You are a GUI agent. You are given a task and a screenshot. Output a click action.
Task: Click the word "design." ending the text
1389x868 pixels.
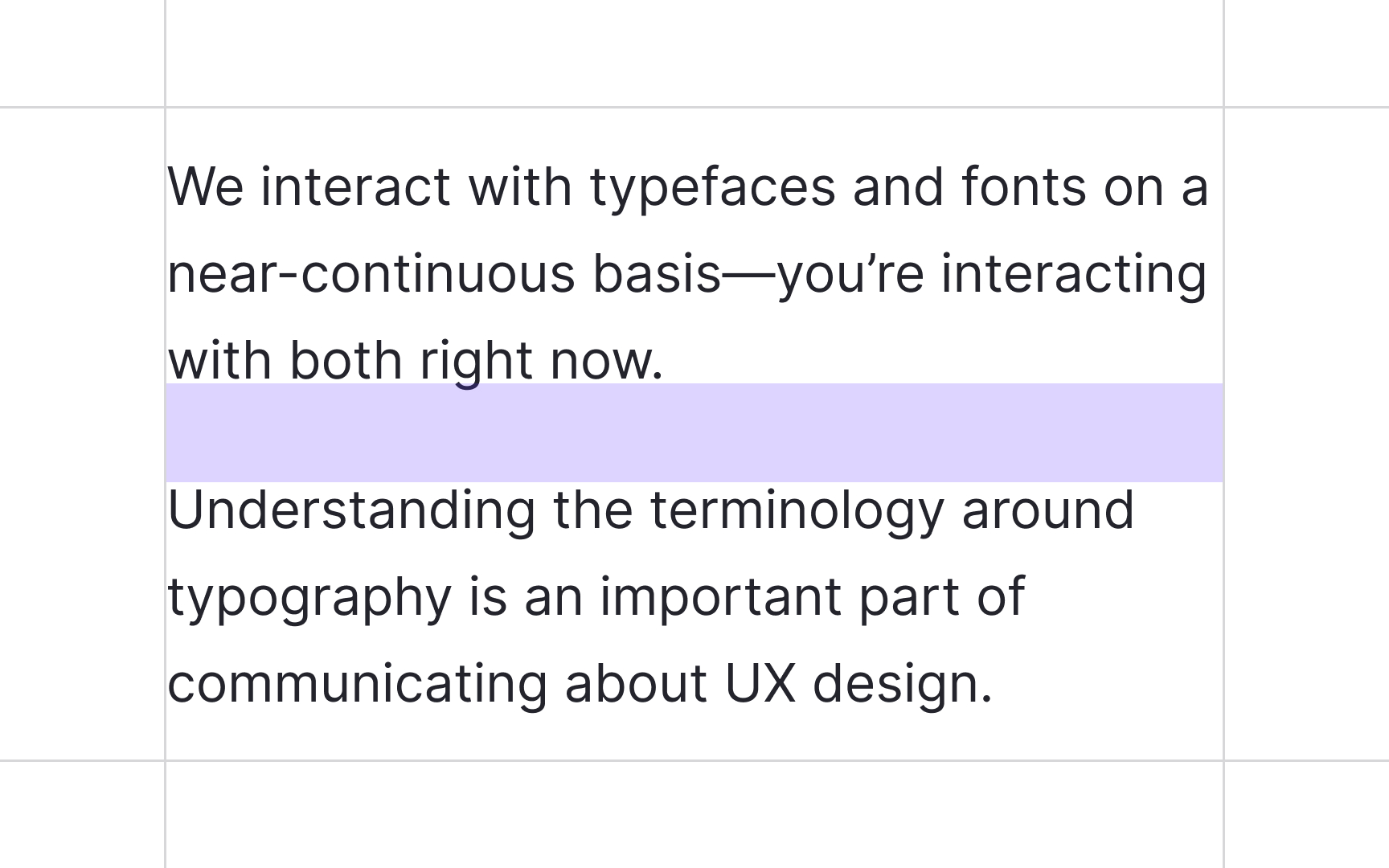point(903,686)
